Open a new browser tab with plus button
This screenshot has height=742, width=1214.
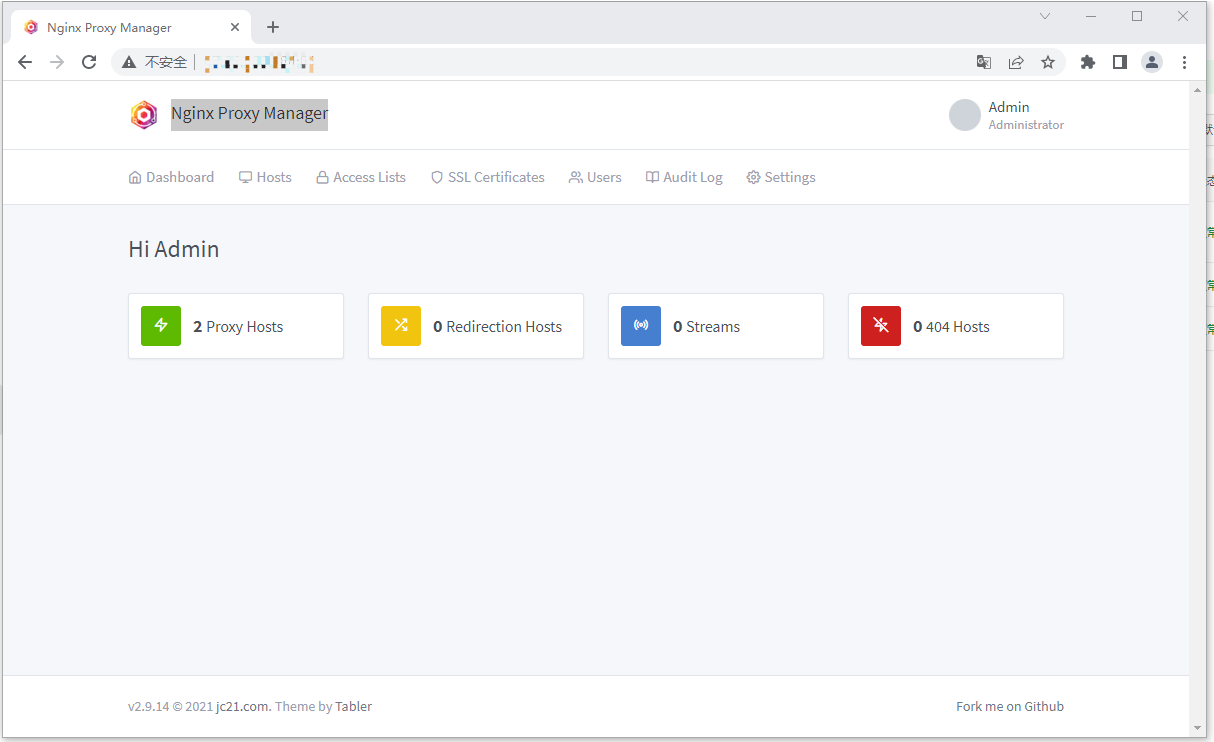[273, 26]
